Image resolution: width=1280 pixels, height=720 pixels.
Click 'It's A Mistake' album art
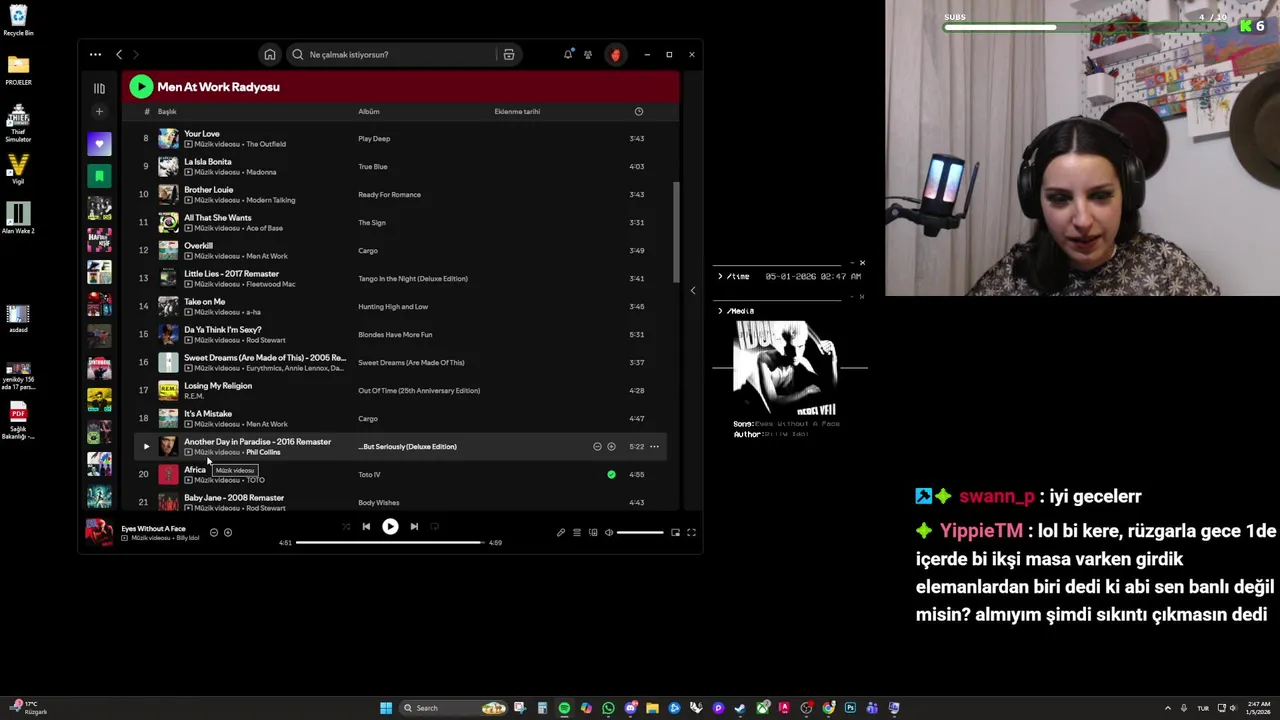point(168,418)
